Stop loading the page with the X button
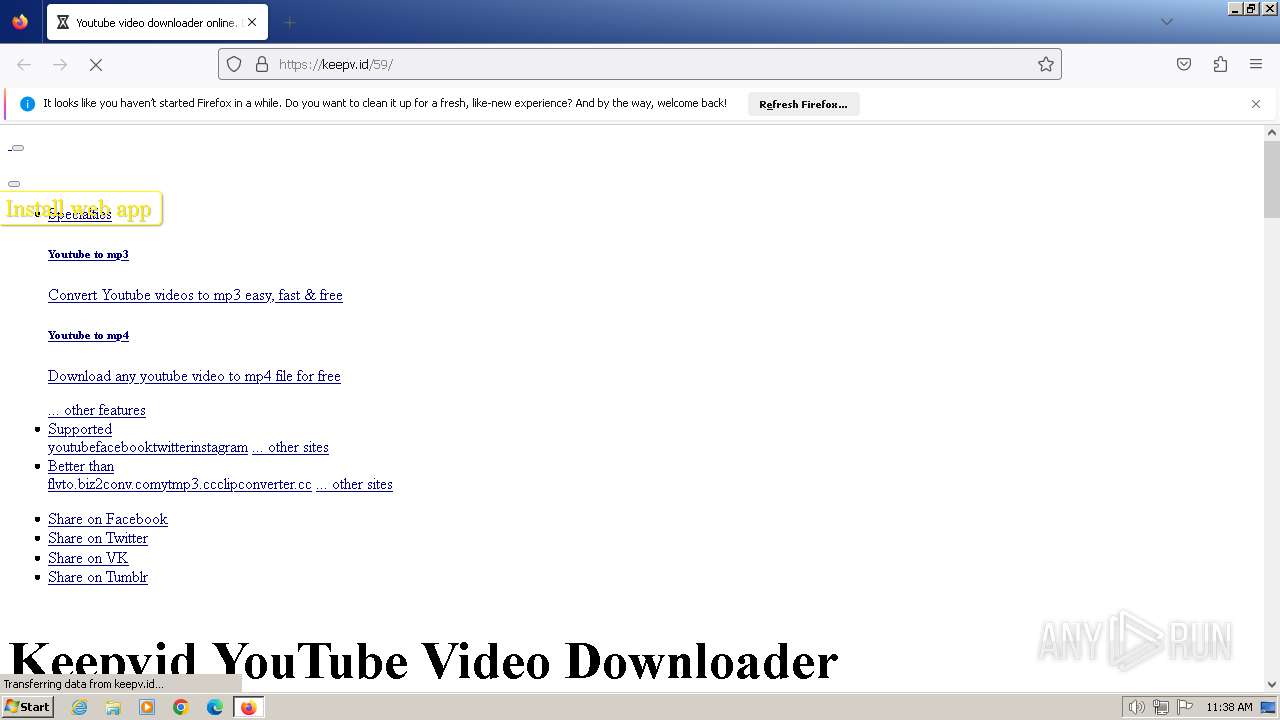This screenshot has width=1280, height=720. coord(96,64)
